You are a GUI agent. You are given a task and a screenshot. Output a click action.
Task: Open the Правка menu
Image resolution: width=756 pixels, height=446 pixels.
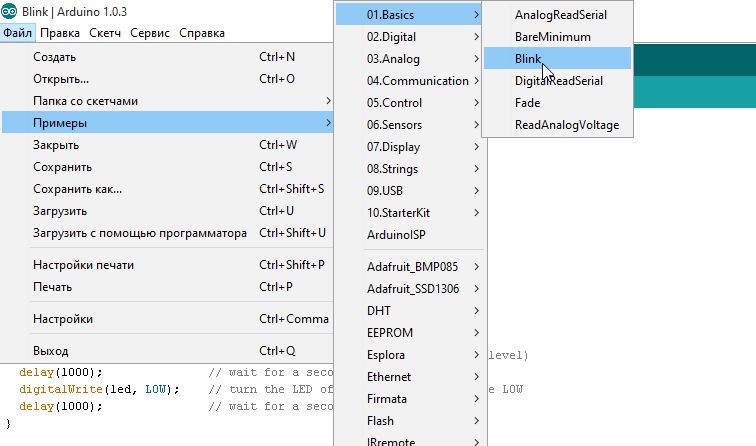60,33
